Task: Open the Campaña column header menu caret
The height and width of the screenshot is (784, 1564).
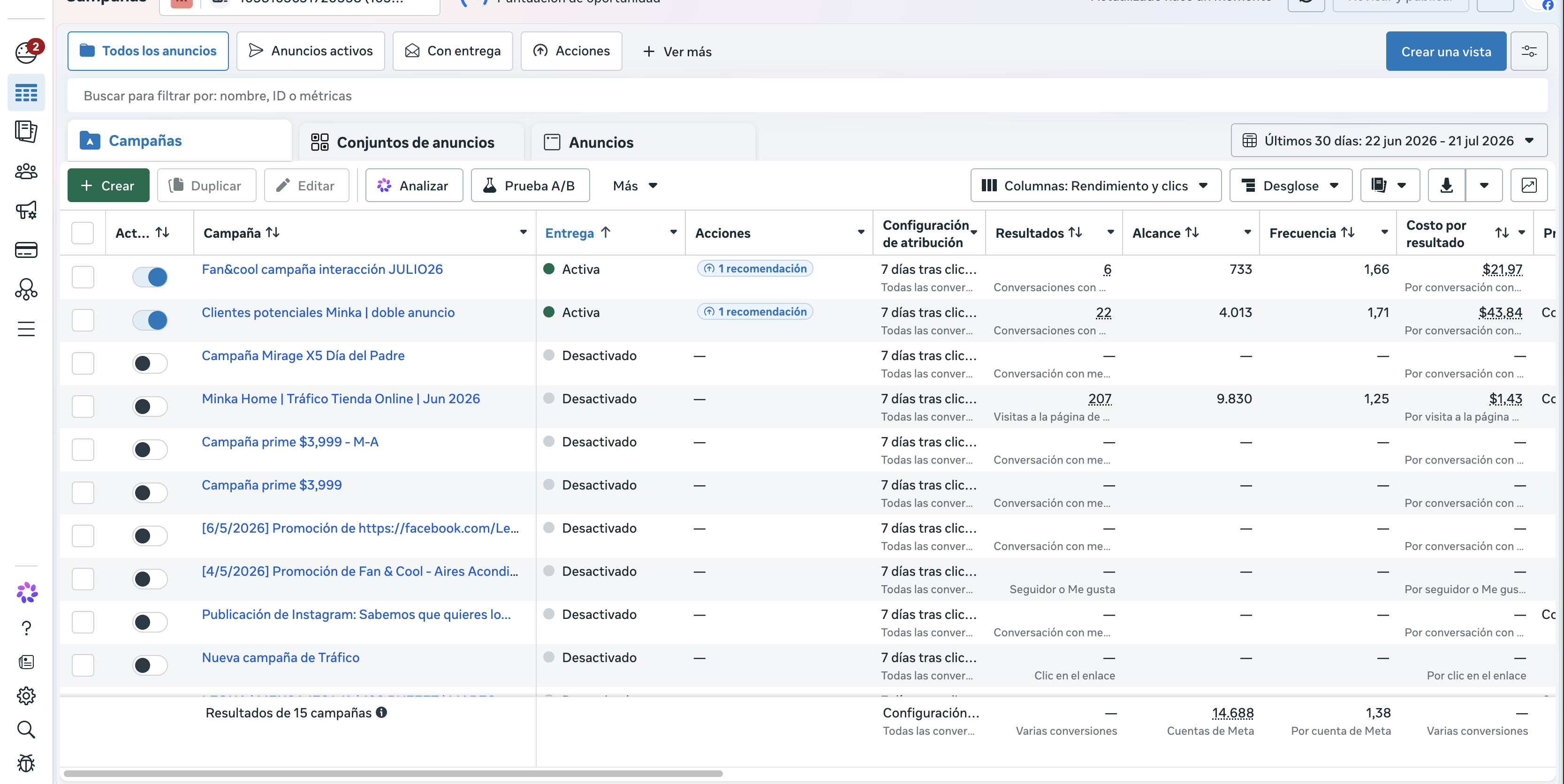Action: (524, 233)
